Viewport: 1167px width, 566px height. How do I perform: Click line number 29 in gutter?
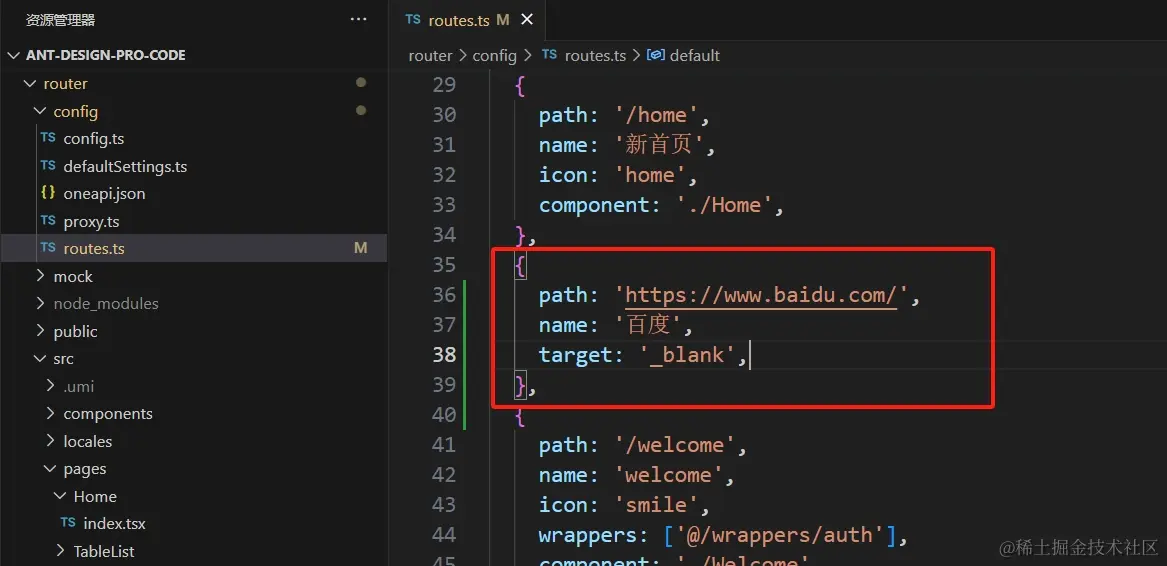[x=444, y=85]
